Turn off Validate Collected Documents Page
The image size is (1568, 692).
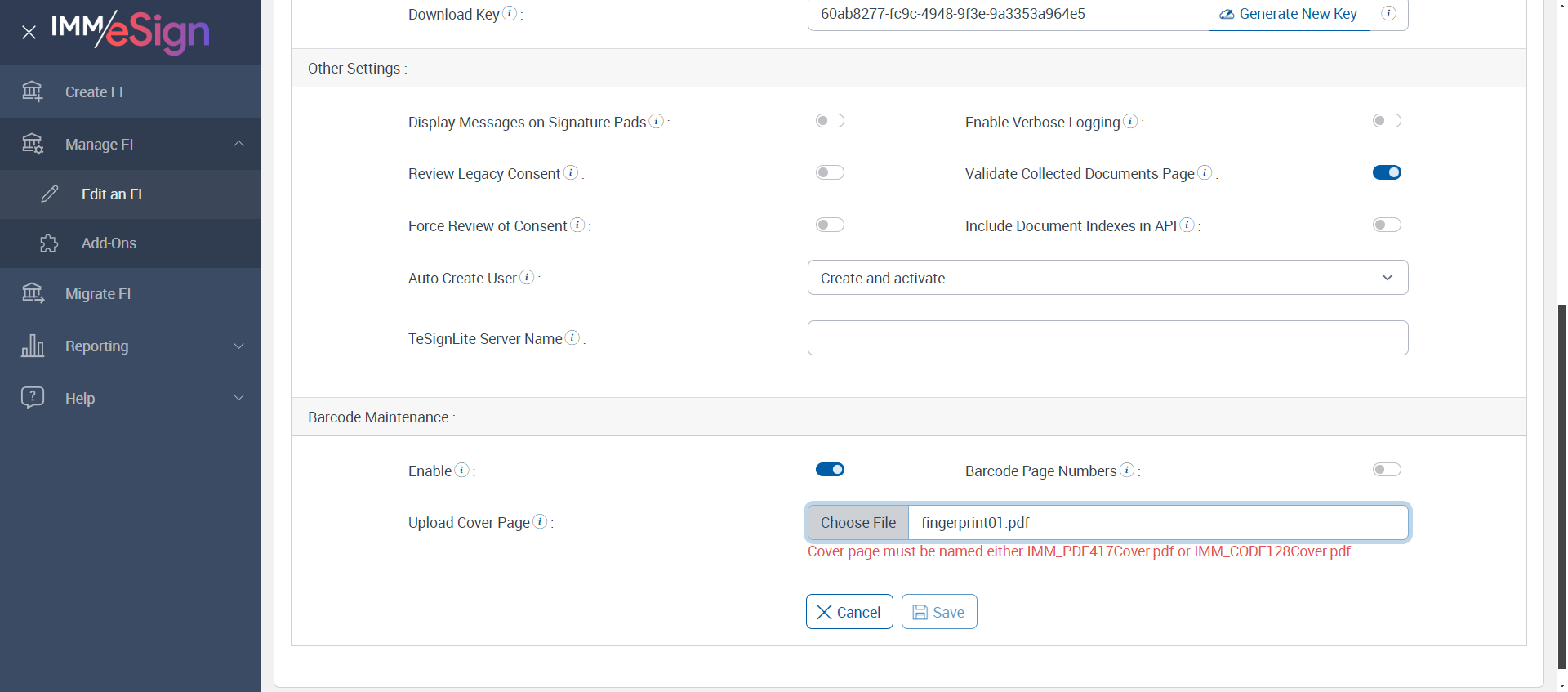click(1387, 172)
